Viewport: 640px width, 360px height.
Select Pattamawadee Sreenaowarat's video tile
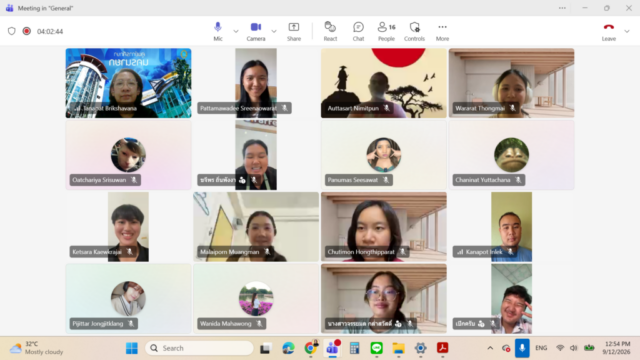[256, 83]
